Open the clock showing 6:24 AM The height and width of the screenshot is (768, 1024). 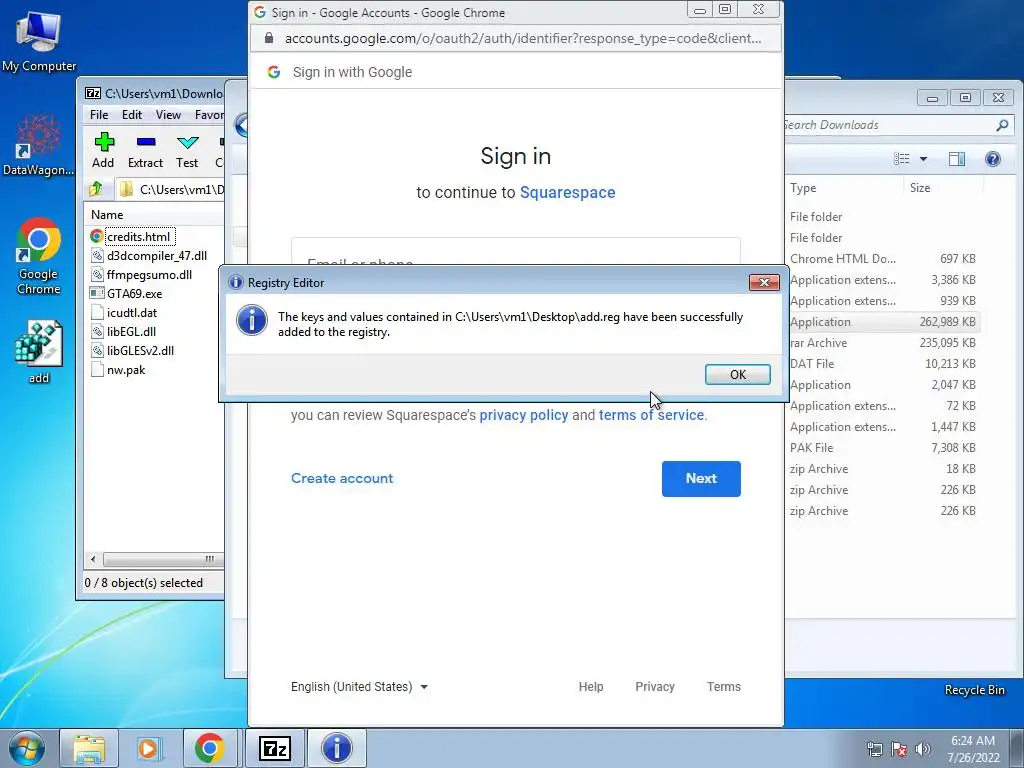[973, 749]
